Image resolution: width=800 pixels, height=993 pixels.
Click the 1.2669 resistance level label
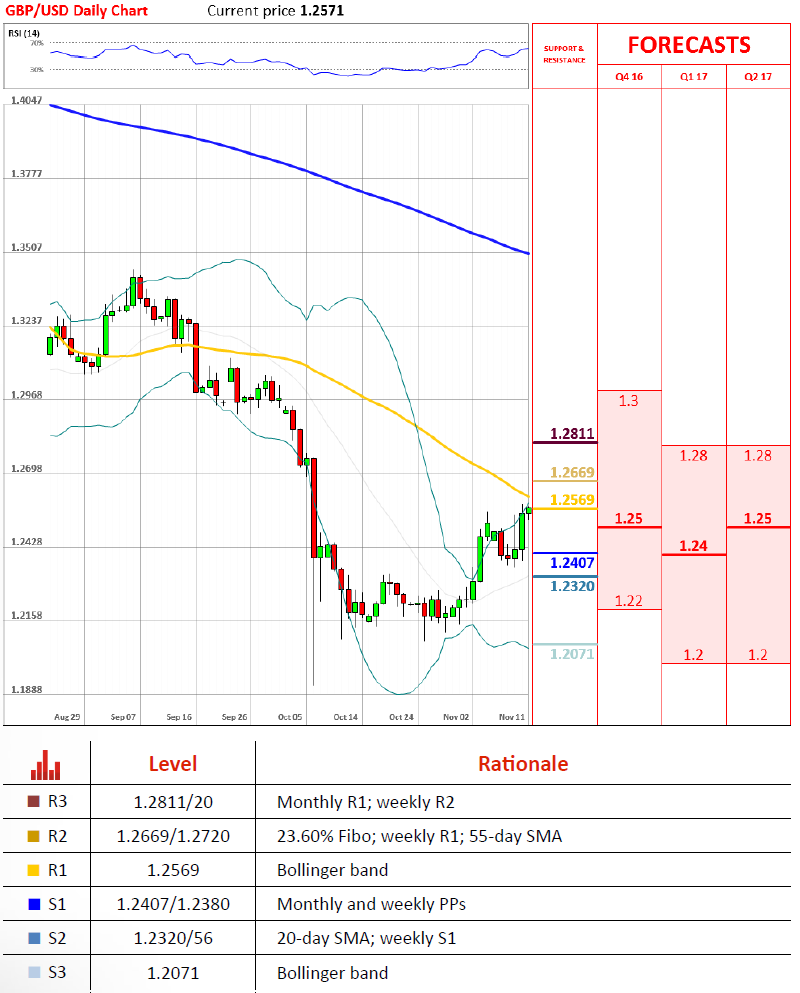(572, 472)
